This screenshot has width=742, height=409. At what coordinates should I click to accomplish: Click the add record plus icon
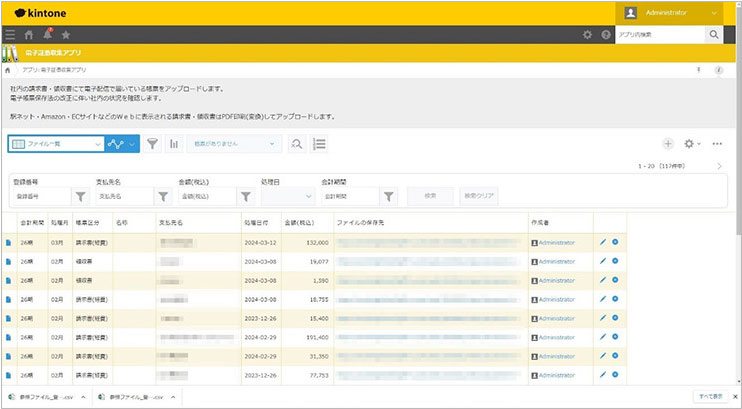point(668,144)
